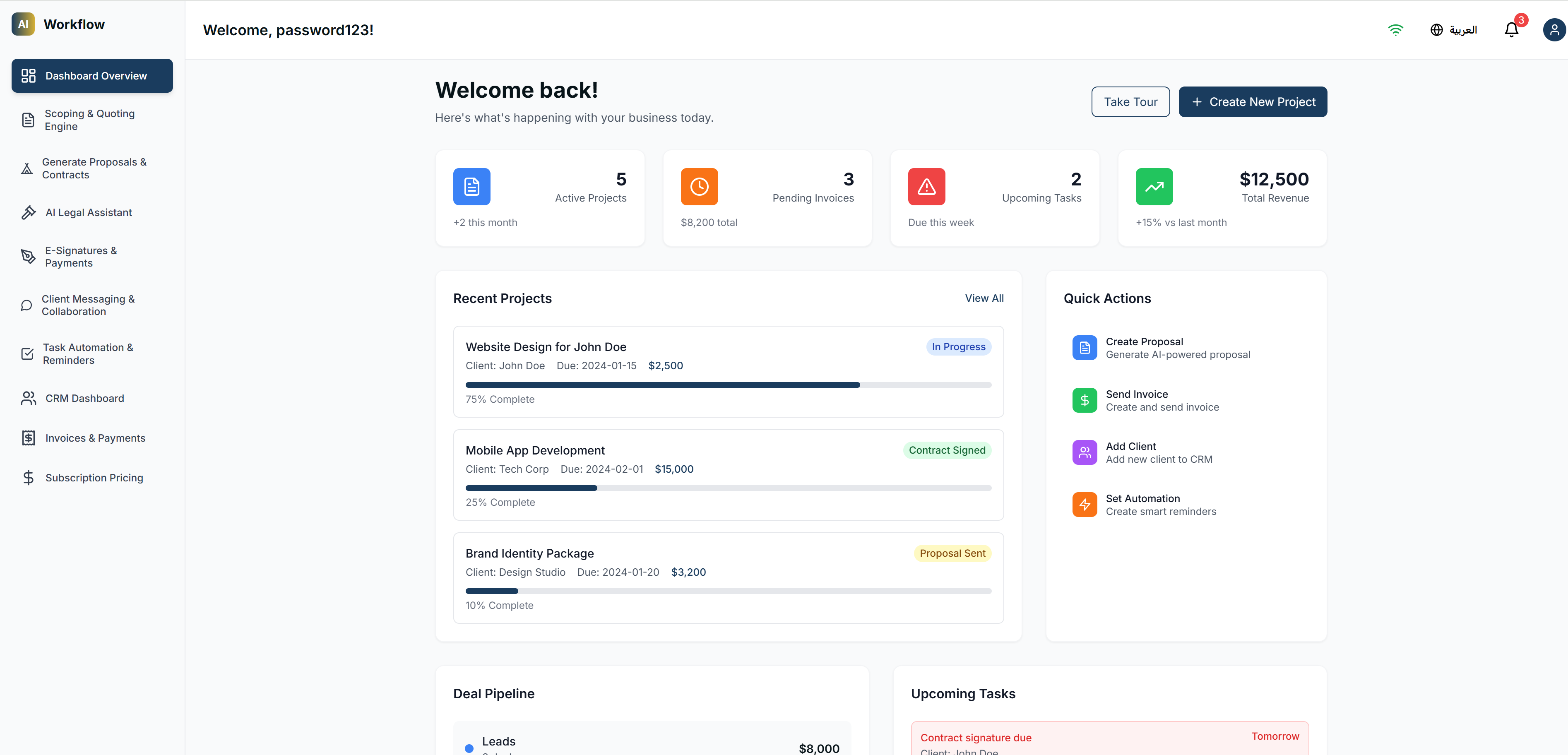1568x755 pixels.
Task: Open the notifications bell icon
Action: click(x=1511, y=30)
